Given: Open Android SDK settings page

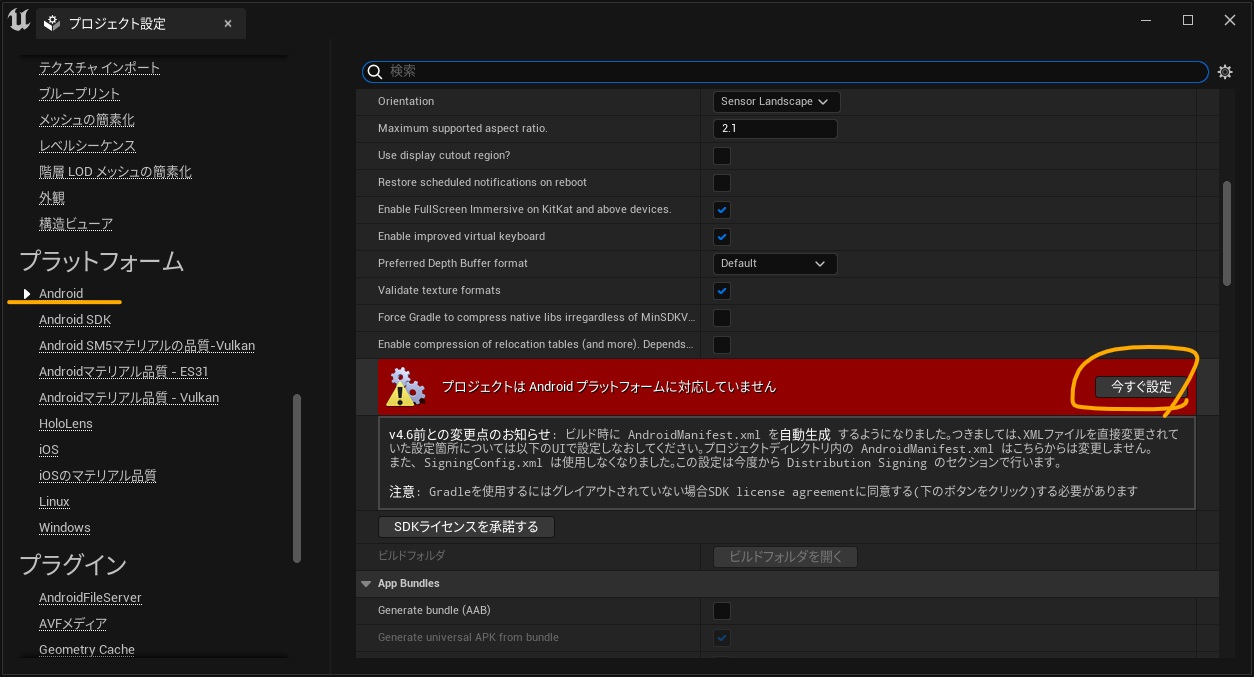Looking at the screenshot, I should pyautogui.click(x=74, y=319).
